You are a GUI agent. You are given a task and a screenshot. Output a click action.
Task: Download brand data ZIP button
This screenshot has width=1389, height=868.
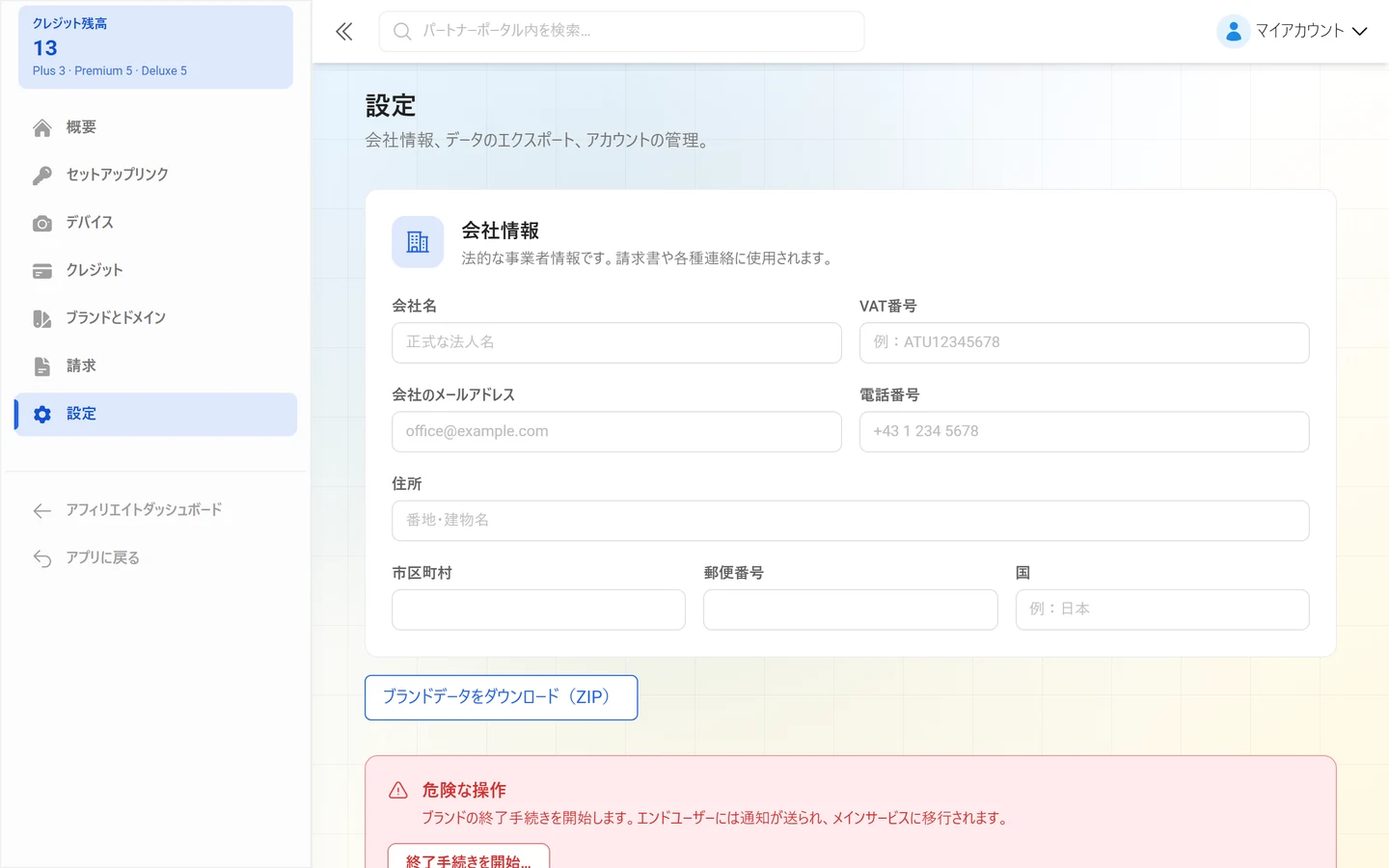tap(502, 697)
